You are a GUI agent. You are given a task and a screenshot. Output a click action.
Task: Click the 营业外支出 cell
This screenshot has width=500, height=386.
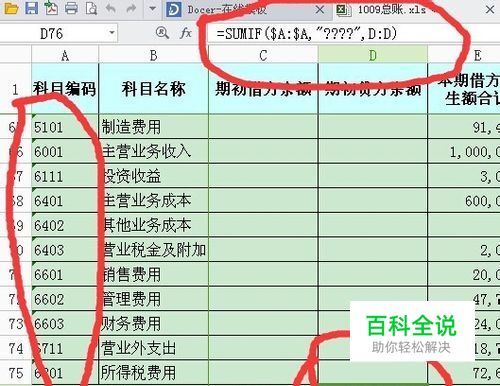point(153,348)
